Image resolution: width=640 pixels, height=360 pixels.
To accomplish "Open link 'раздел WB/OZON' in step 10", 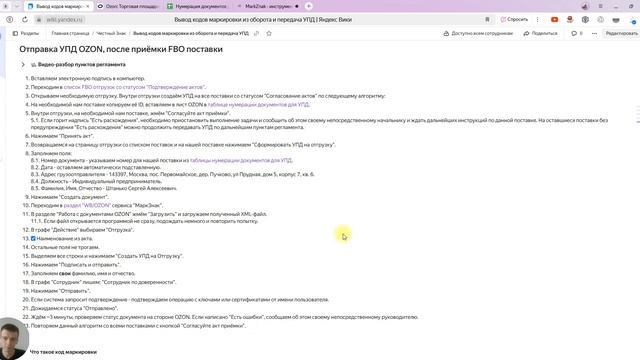I will [87, 205].
